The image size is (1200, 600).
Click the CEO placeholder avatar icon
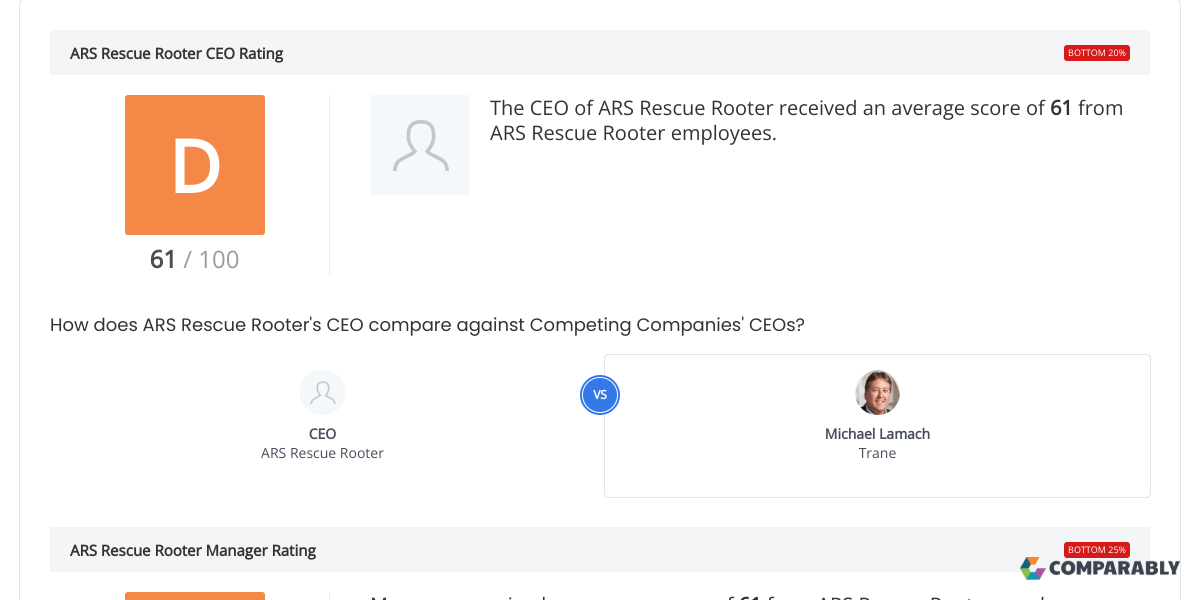pos(322,392)
